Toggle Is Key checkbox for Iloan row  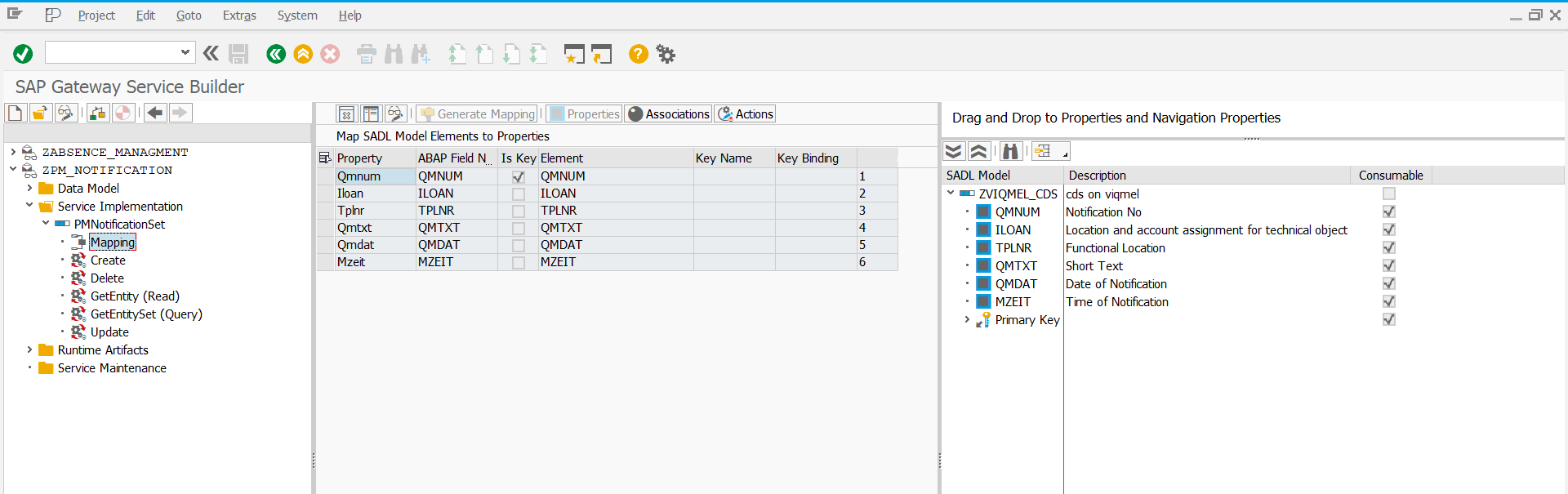[x=519, y=194]
